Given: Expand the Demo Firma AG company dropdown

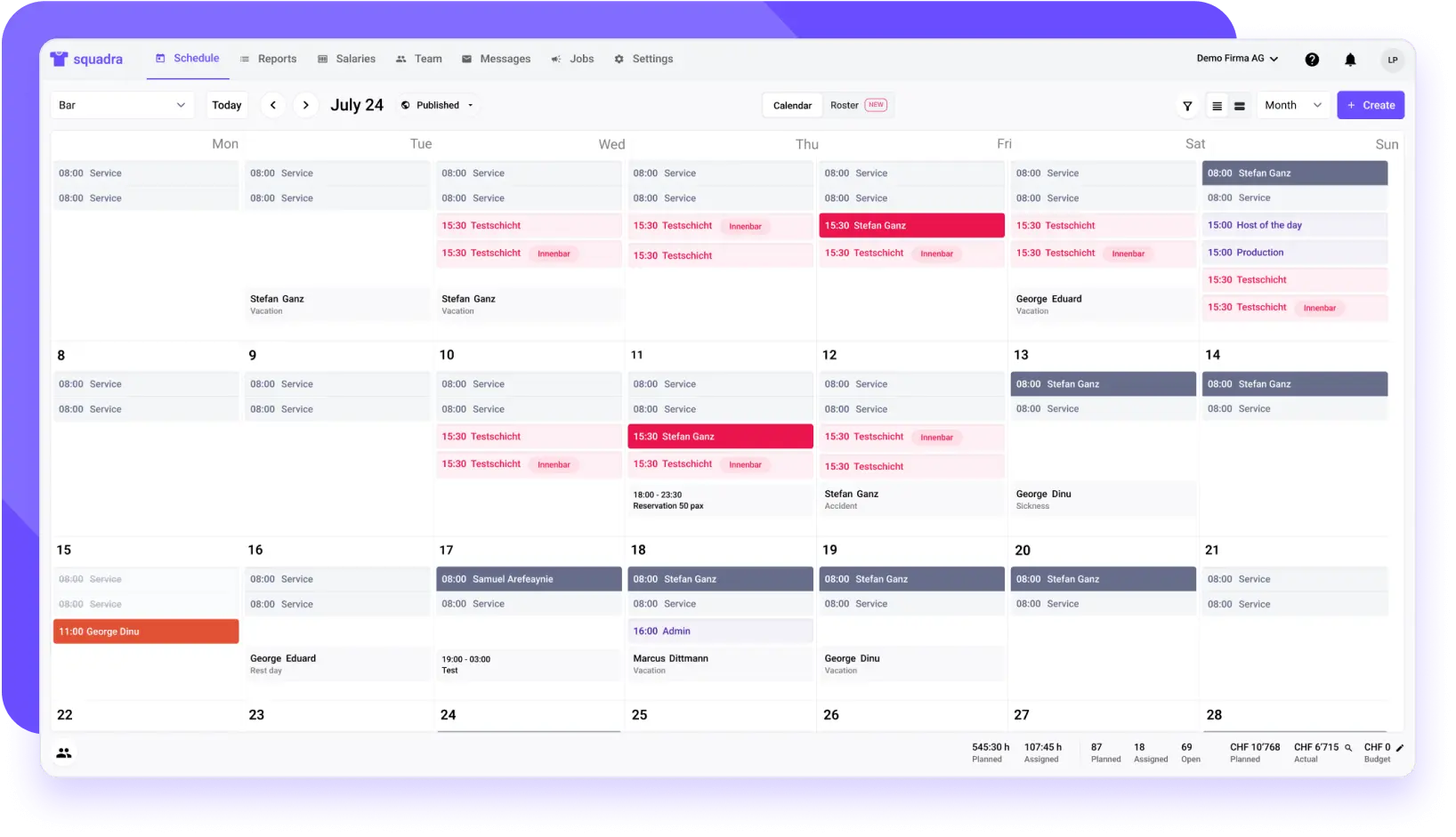Looking at the screenshot, I should pos(1237,58).
